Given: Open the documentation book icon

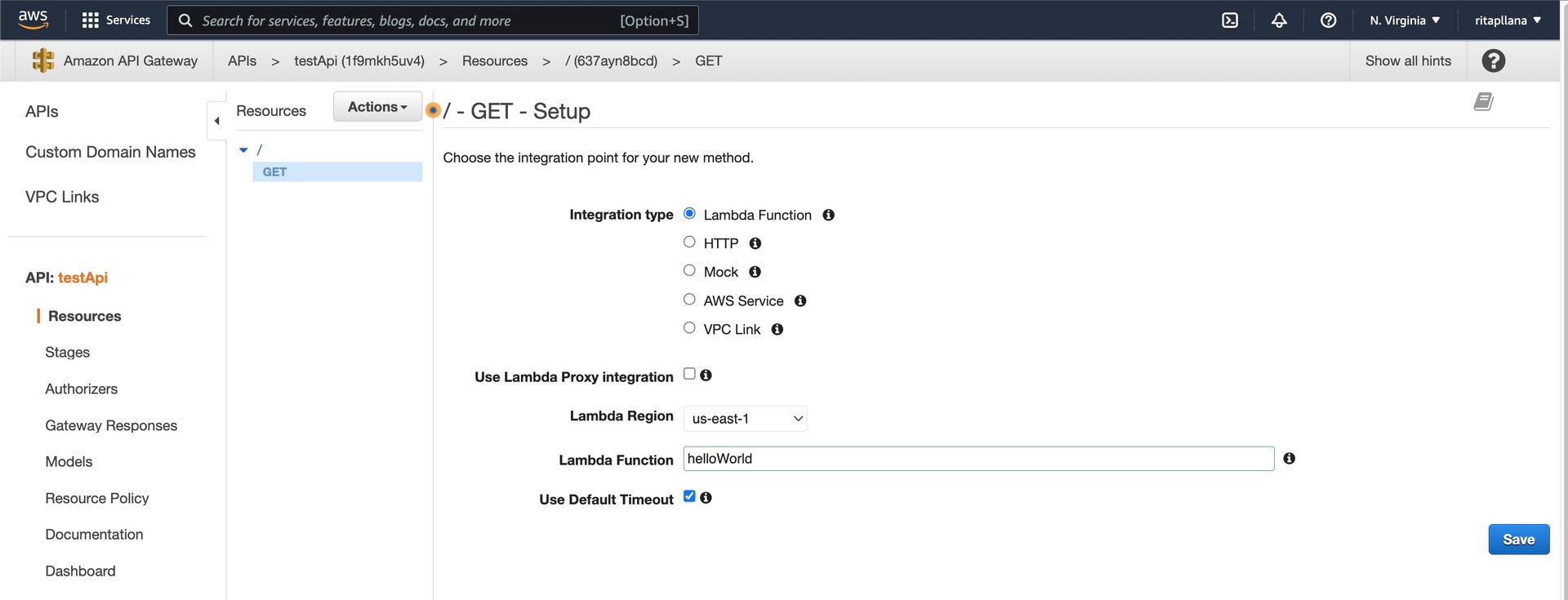Looking at the screenshot, I should tap(1483, 102).
